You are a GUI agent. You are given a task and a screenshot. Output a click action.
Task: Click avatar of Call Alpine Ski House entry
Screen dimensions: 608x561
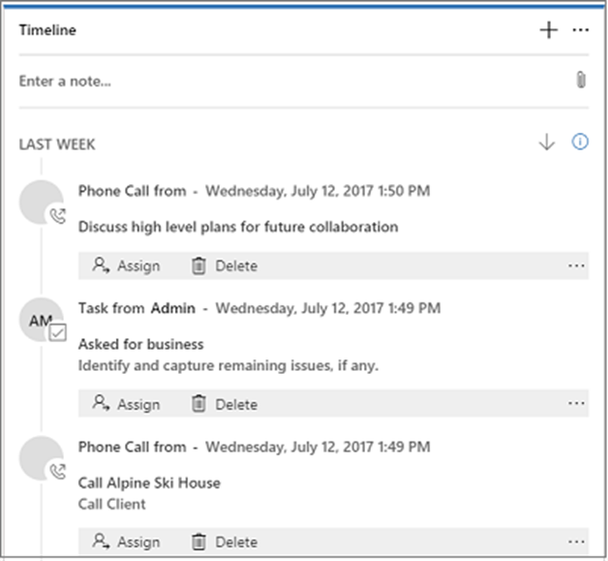click(x=41, y=458)
